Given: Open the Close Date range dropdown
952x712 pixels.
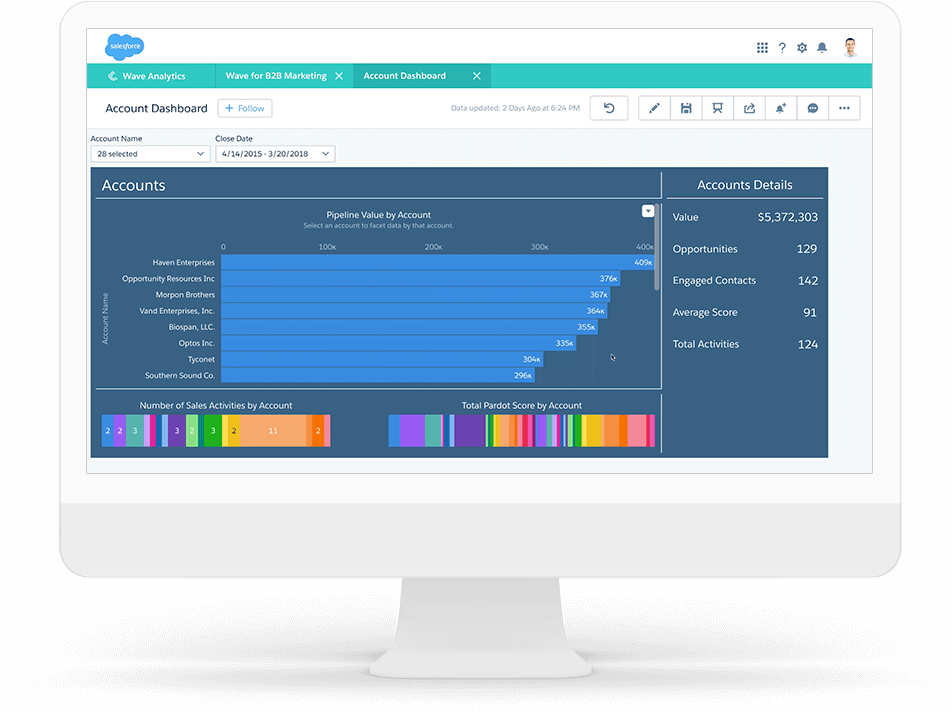Looking at the screenshot, I should pyautogui.click(x=275, y=154).
